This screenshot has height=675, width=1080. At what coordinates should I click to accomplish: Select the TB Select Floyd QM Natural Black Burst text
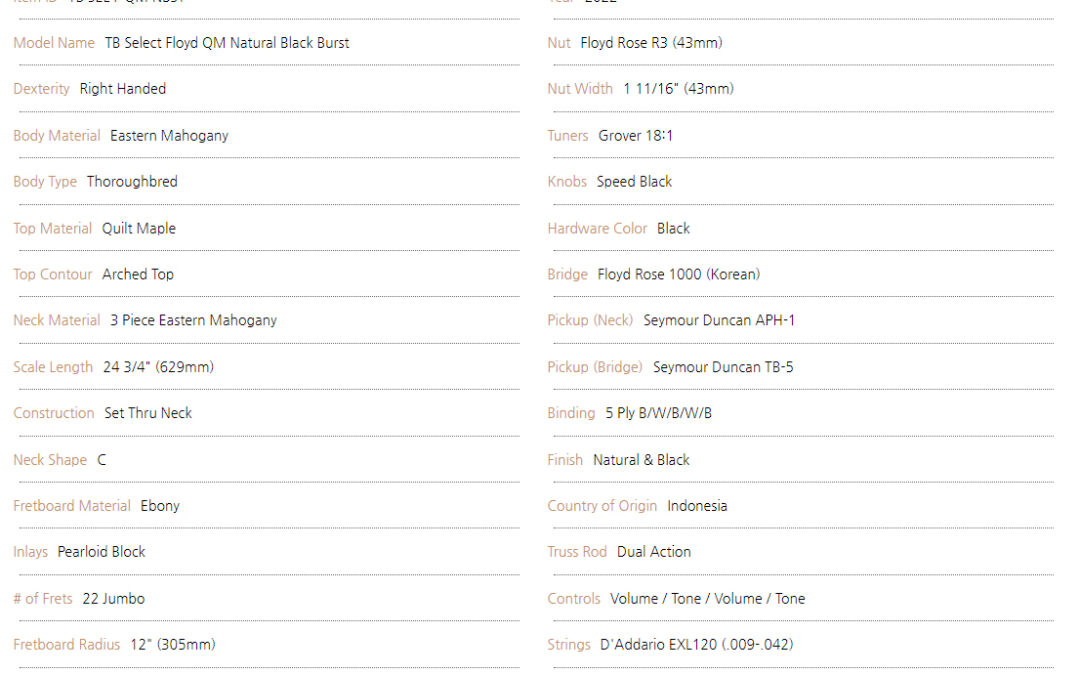pyautogui.click(x=227, y=43)
